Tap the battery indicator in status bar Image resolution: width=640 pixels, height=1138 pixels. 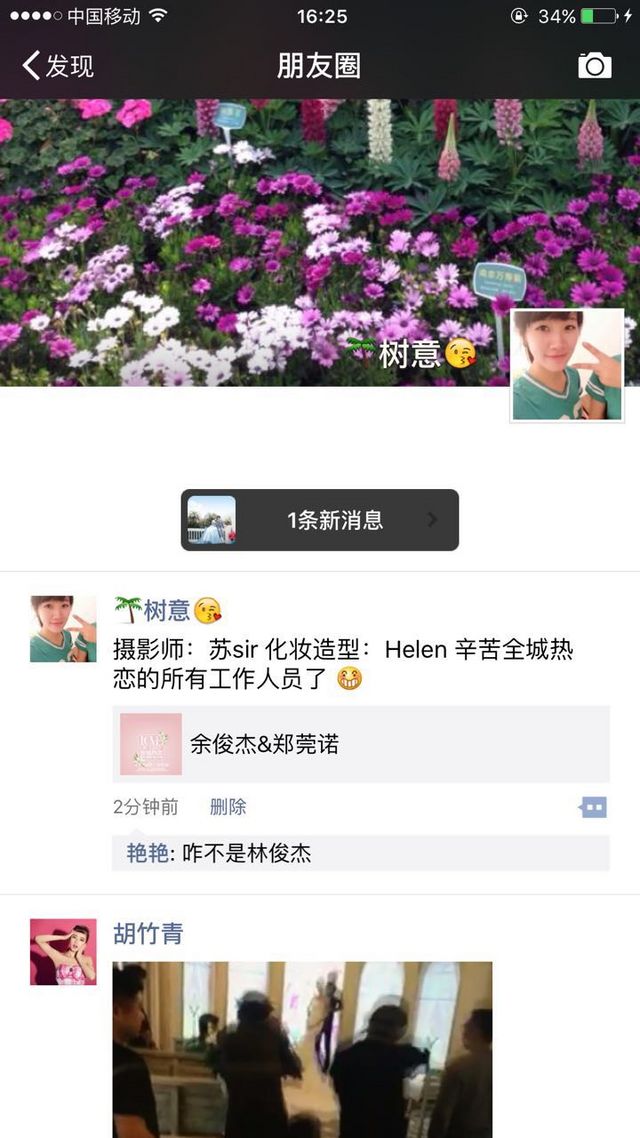599,16
